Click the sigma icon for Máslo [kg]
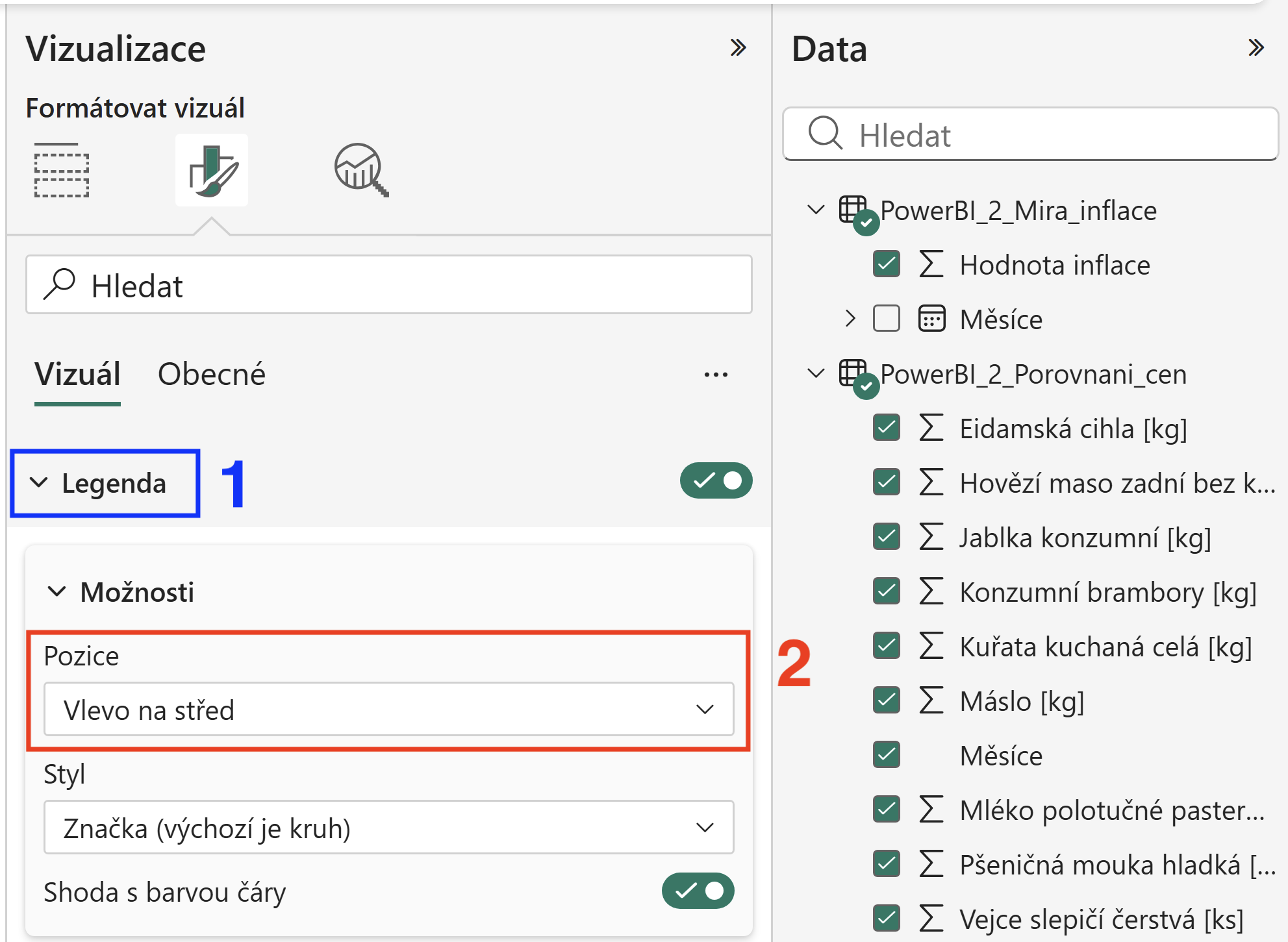The height and width of the screenshot is (942, 1288). click(931, 700)
